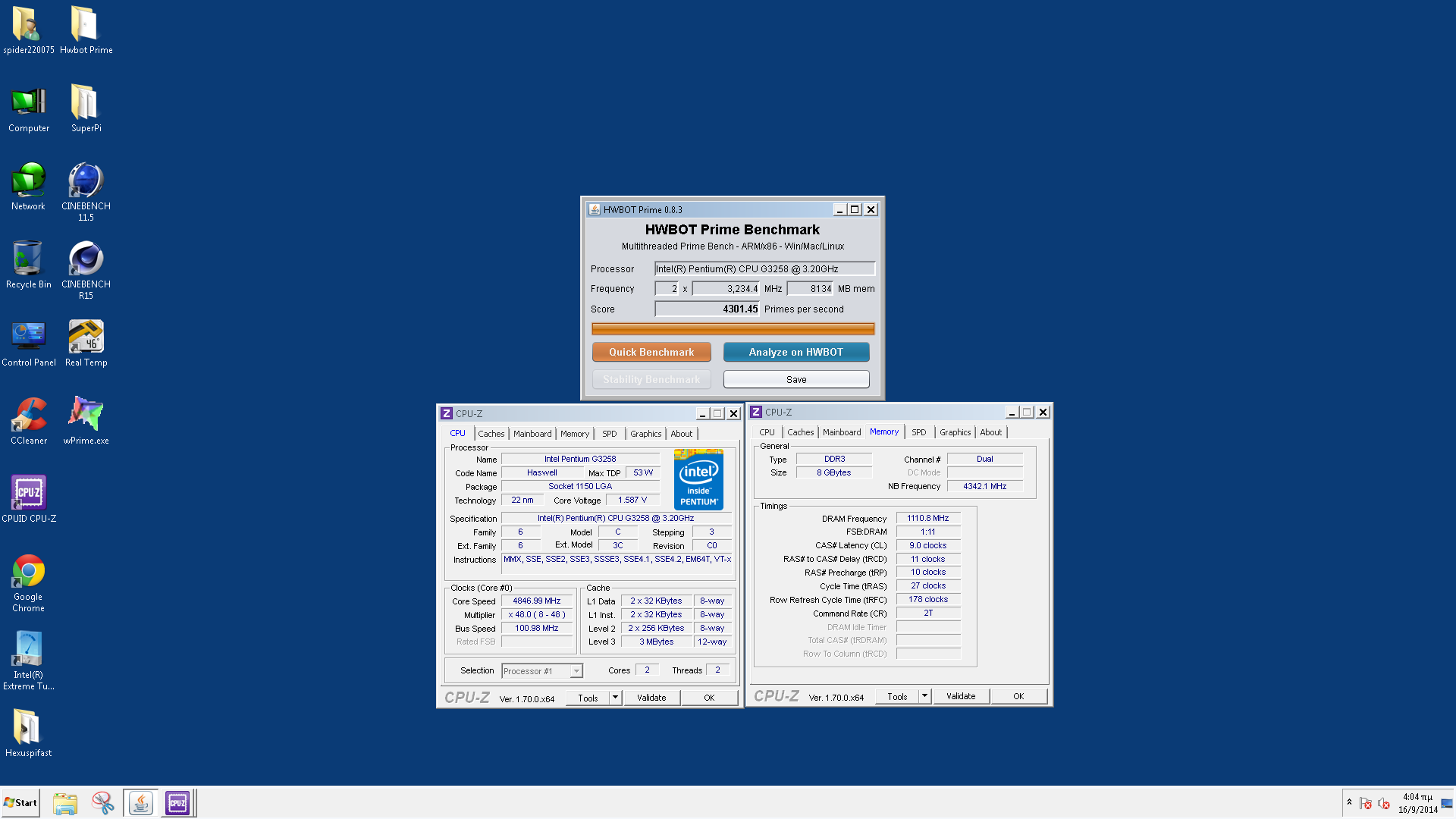Open Graphics tab in left CPU-Z window
Screen dimensions: 1456x819
(x=645, y=434)
